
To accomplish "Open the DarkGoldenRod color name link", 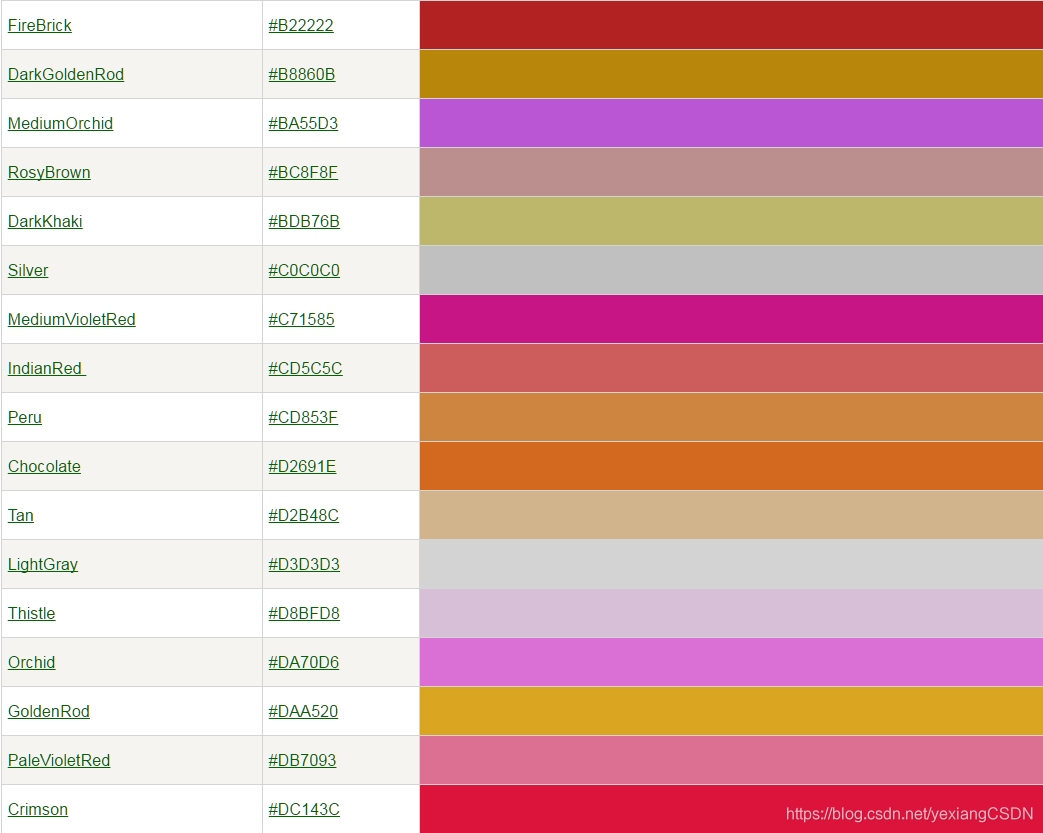I will coord(66,75).
